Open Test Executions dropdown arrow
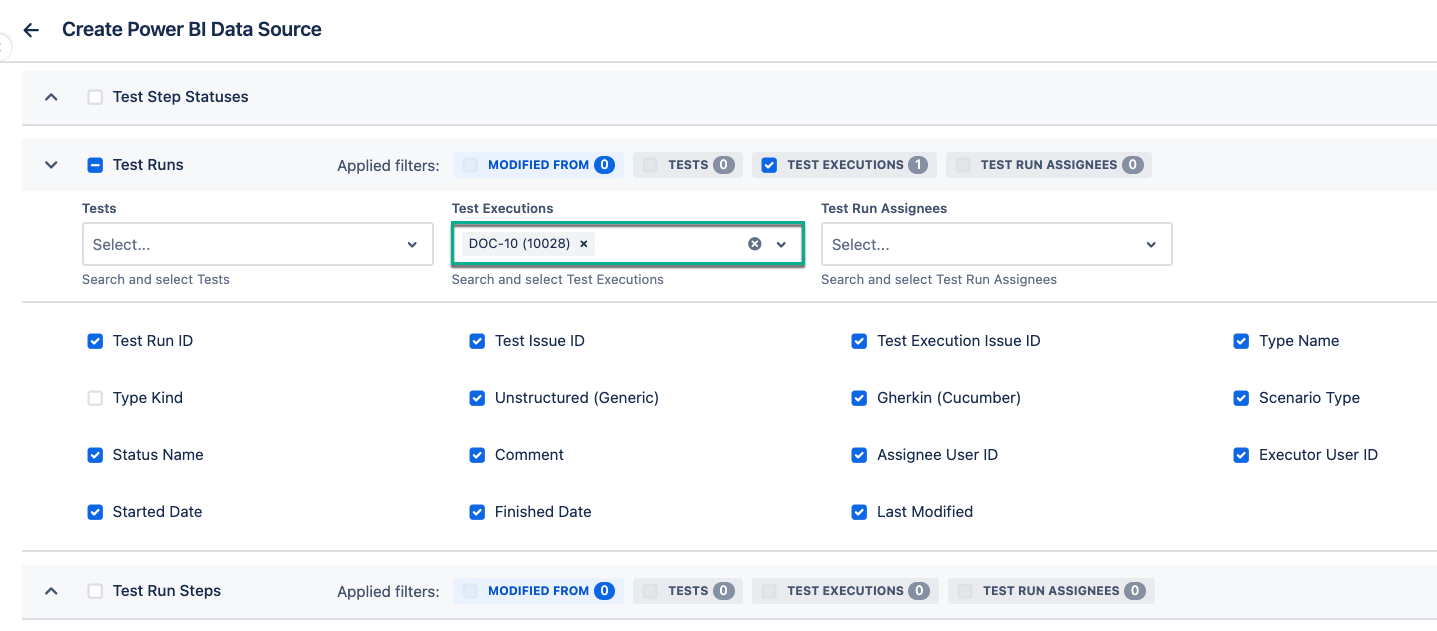The width and height of the screenshot is (1437, 631). (x=782, y=244)
